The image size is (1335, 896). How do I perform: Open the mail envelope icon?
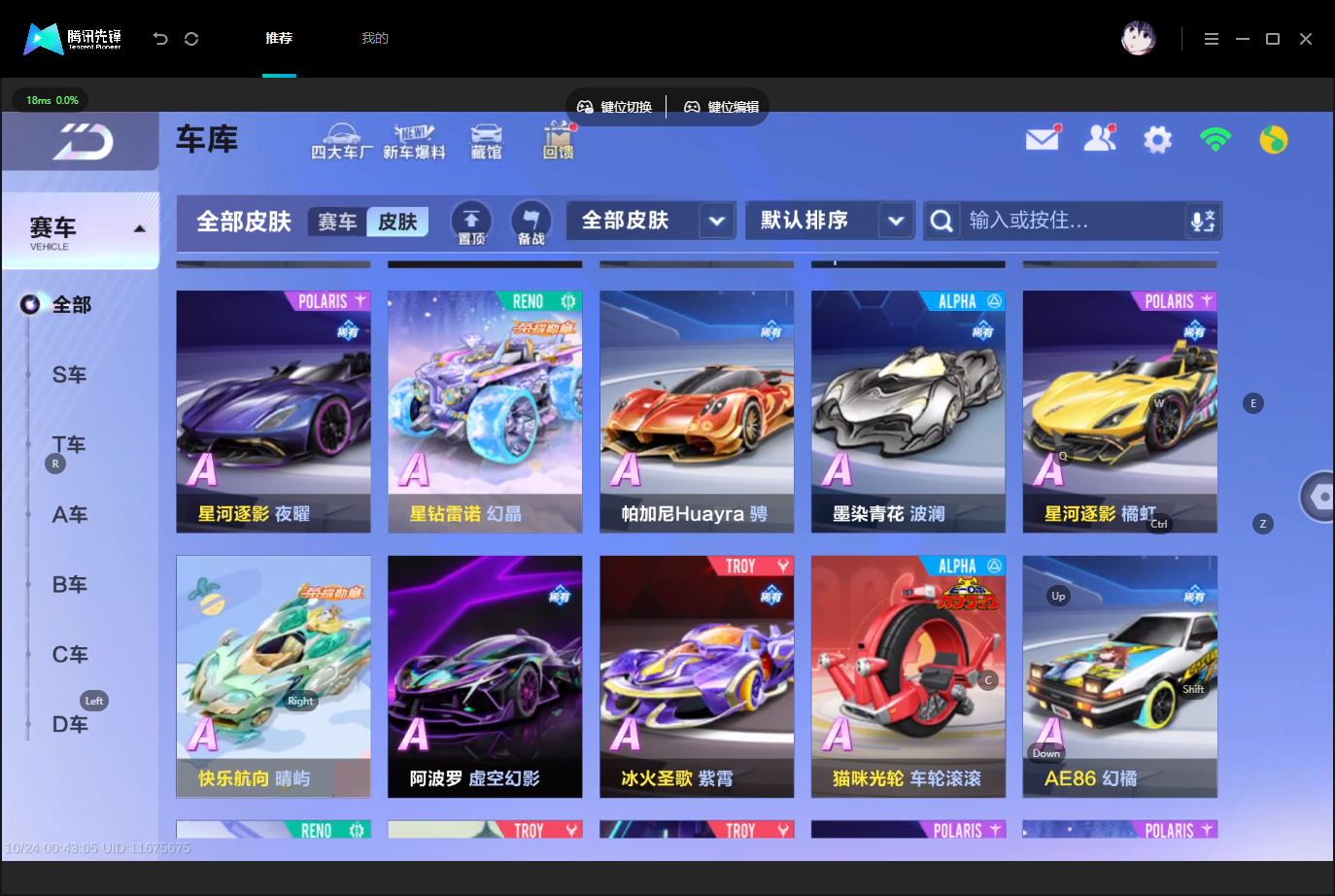[x=1043, y=139]
